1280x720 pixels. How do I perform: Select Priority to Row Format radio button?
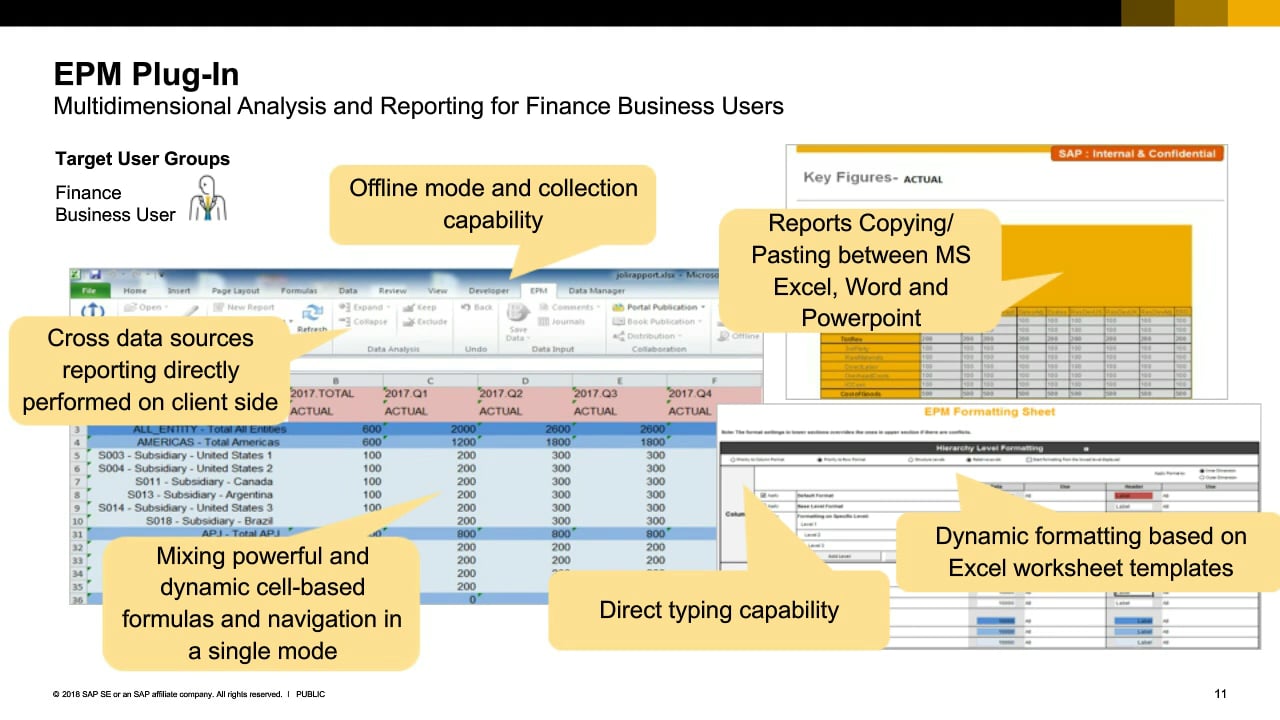click(821, 460)
